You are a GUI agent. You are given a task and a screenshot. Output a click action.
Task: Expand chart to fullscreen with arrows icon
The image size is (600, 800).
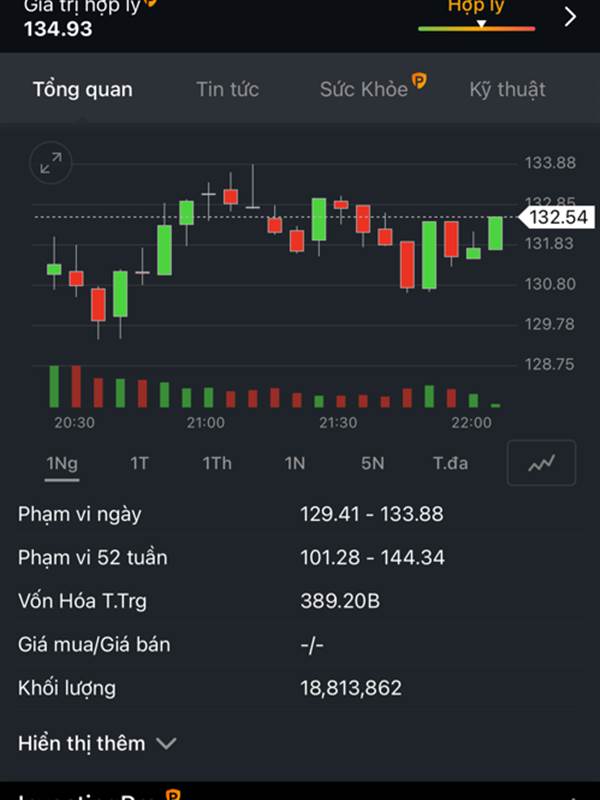[50, 163]
